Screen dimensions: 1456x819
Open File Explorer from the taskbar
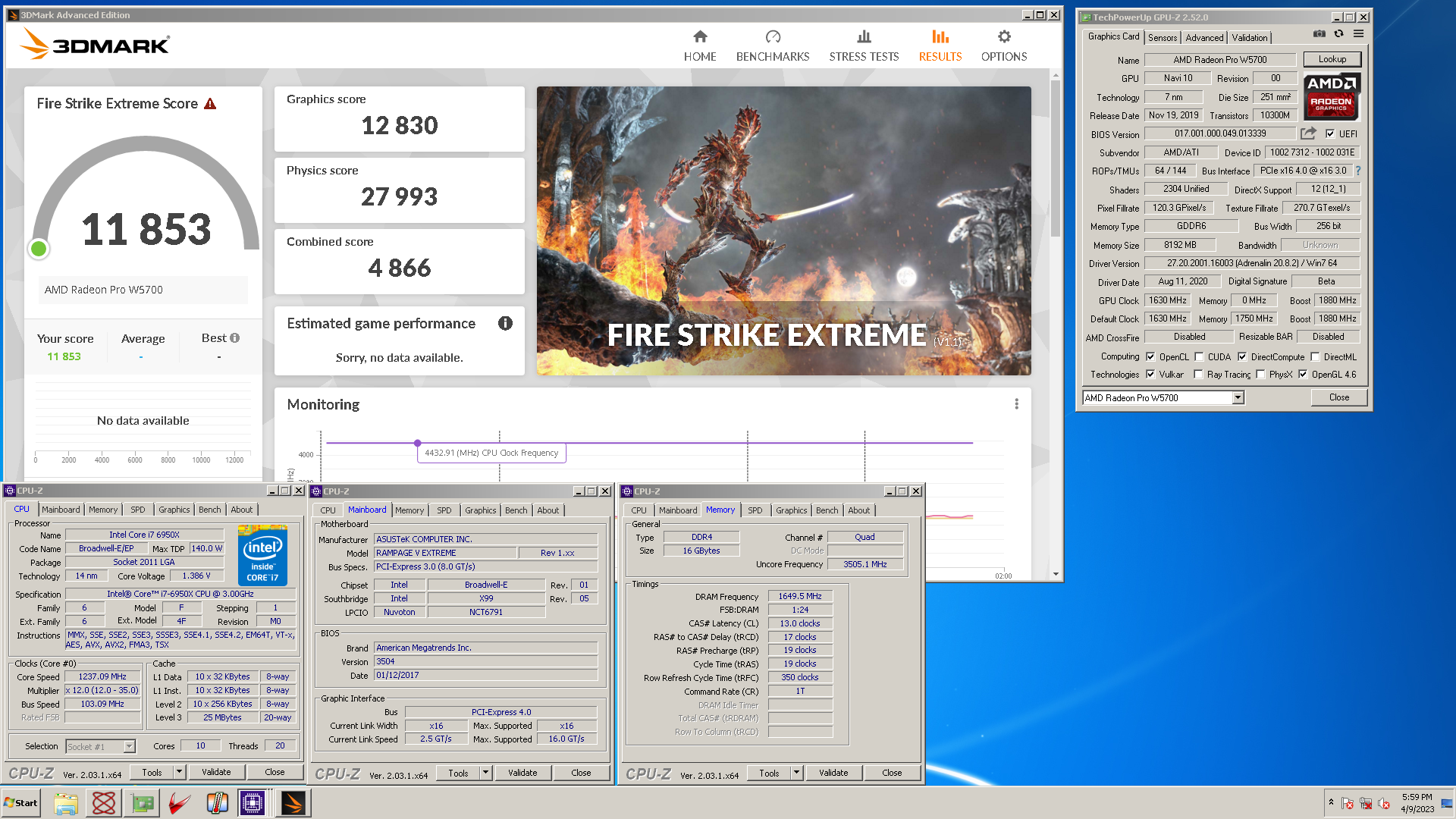[x=66, y=803]
